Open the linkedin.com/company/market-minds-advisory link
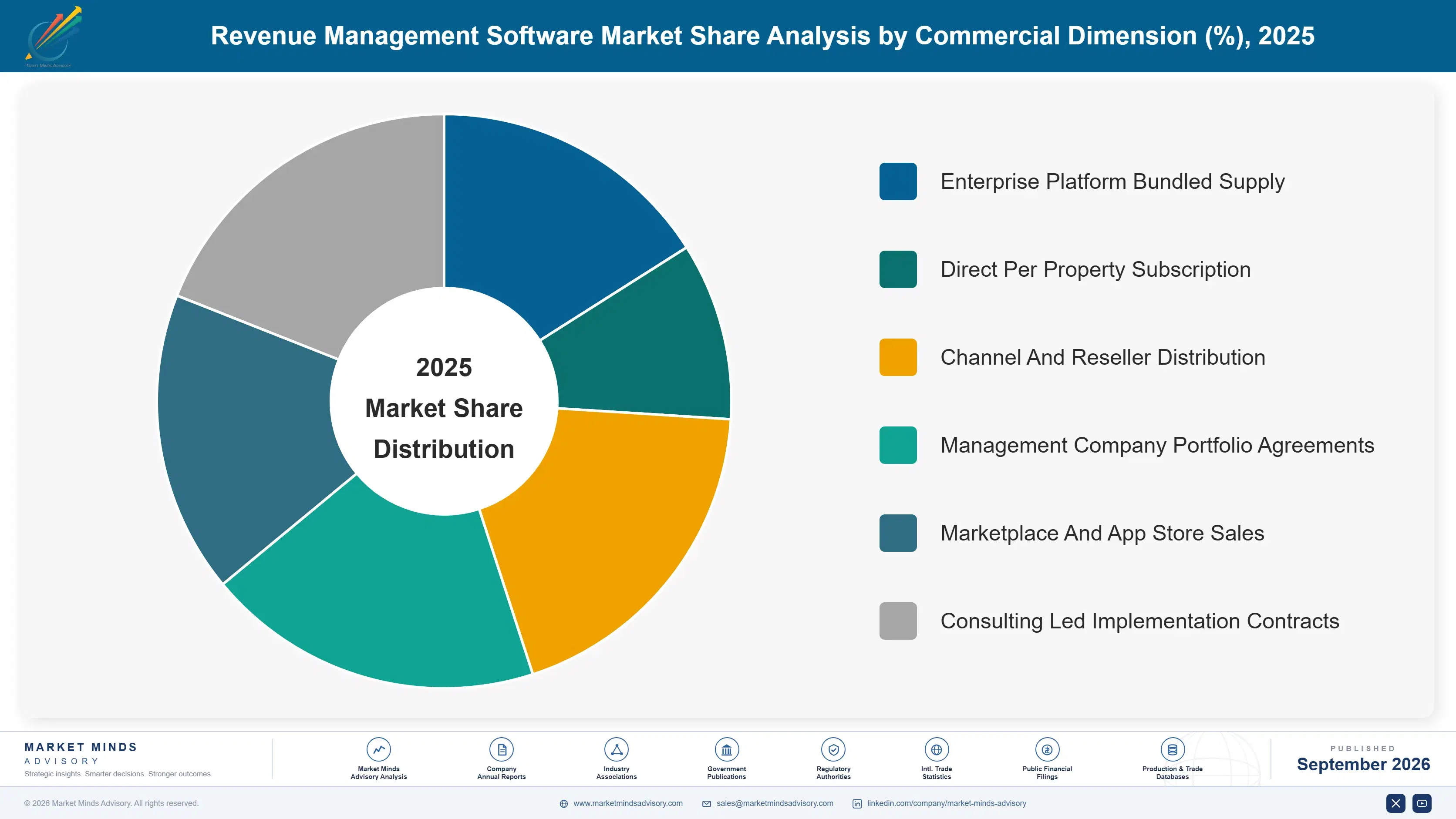 tap(947, 803)
